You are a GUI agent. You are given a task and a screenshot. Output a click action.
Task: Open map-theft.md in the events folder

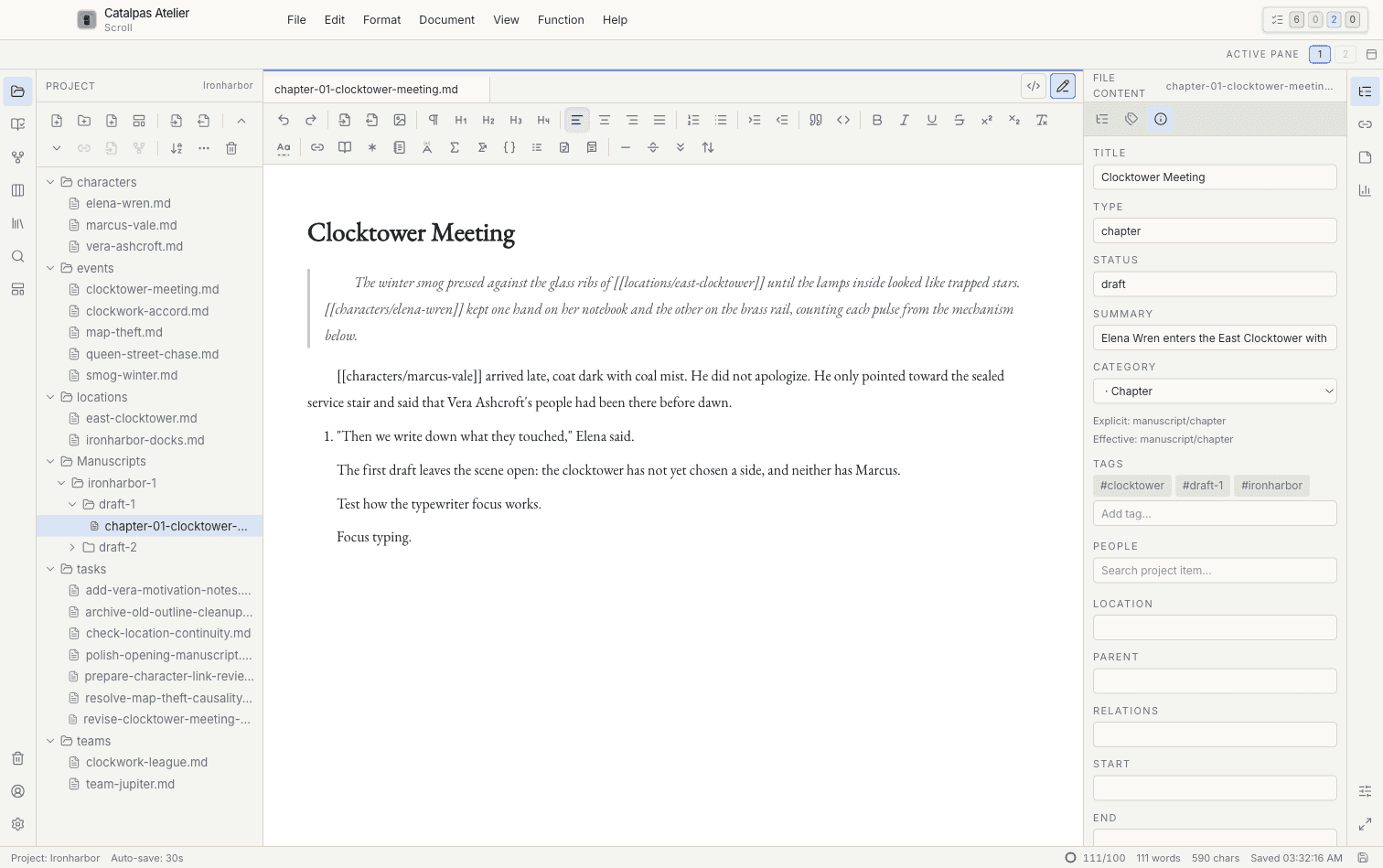pyautogui.click(x=123, y=332)
